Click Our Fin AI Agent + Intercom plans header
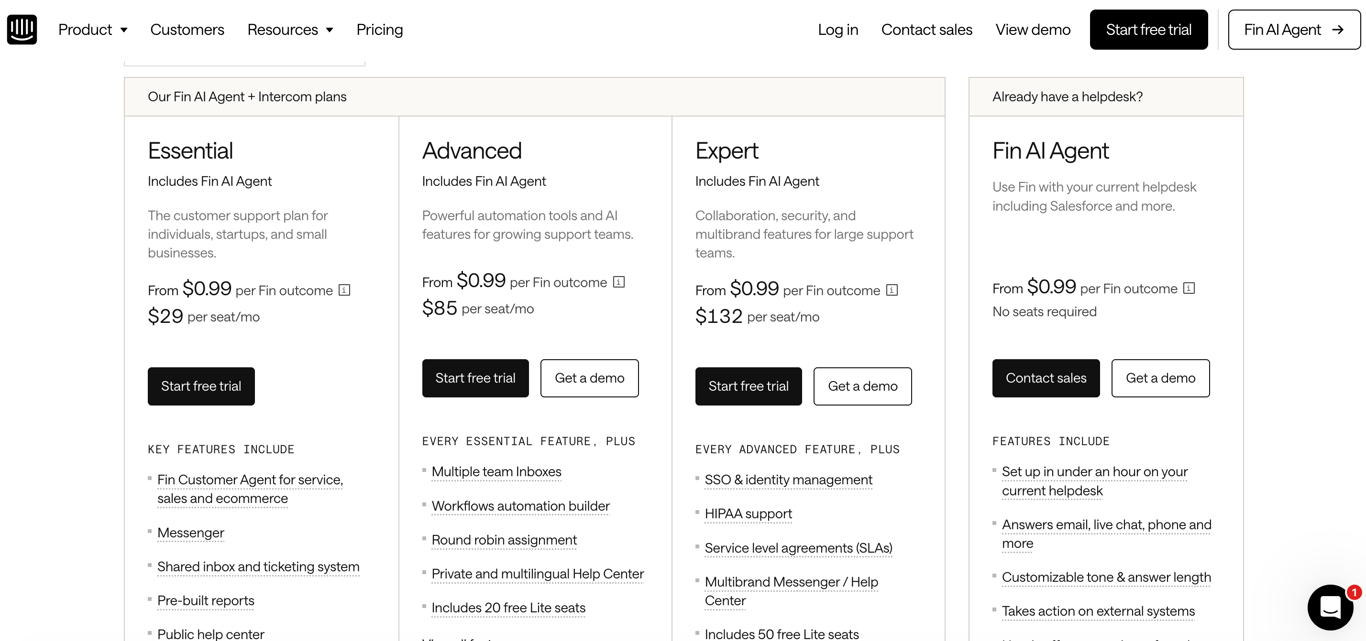Viewport: 1366px width, 641px height. [x=247, y=97]
